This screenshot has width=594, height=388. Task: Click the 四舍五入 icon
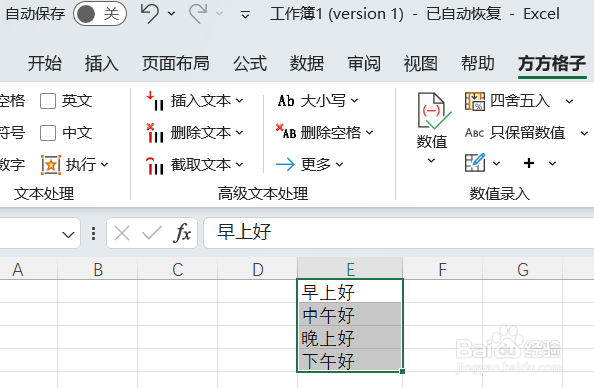click(x=475, y=101)
